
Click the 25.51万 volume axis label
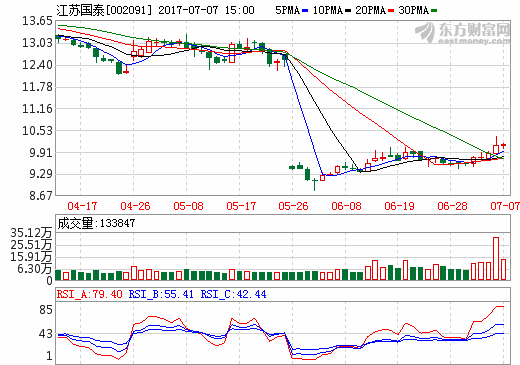click(x=31, y=245)
